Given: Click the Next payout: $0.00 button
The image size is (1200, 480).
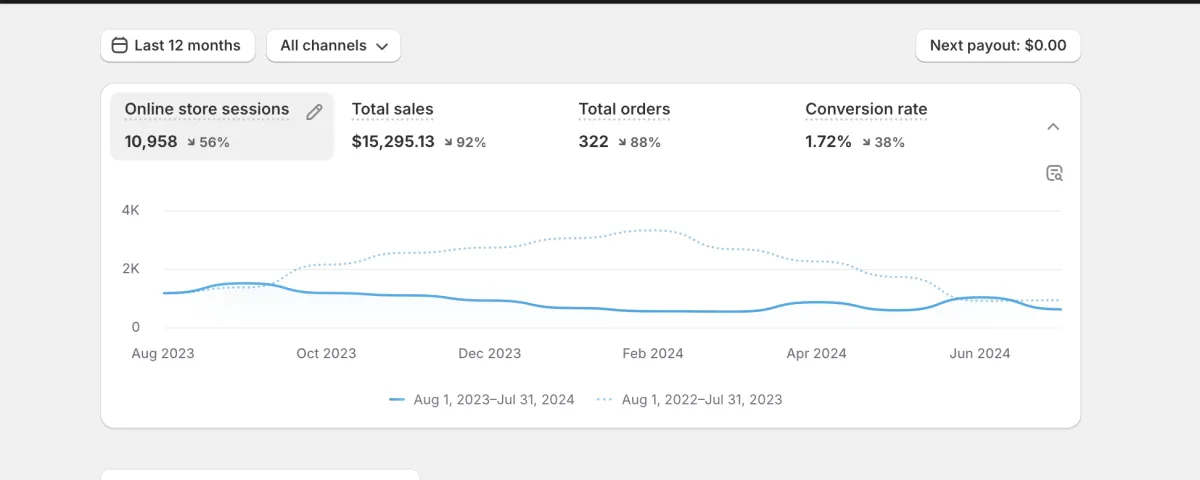Looking at the screenshot, I should [998, 45].
